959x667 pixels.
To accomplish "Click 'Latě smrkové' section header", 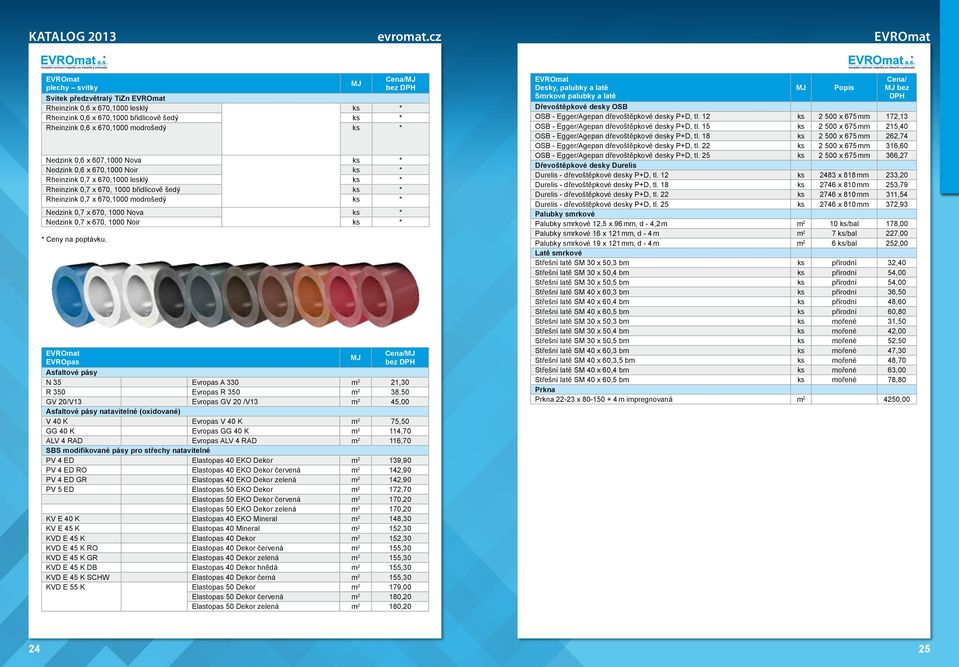I will [724, 253].
